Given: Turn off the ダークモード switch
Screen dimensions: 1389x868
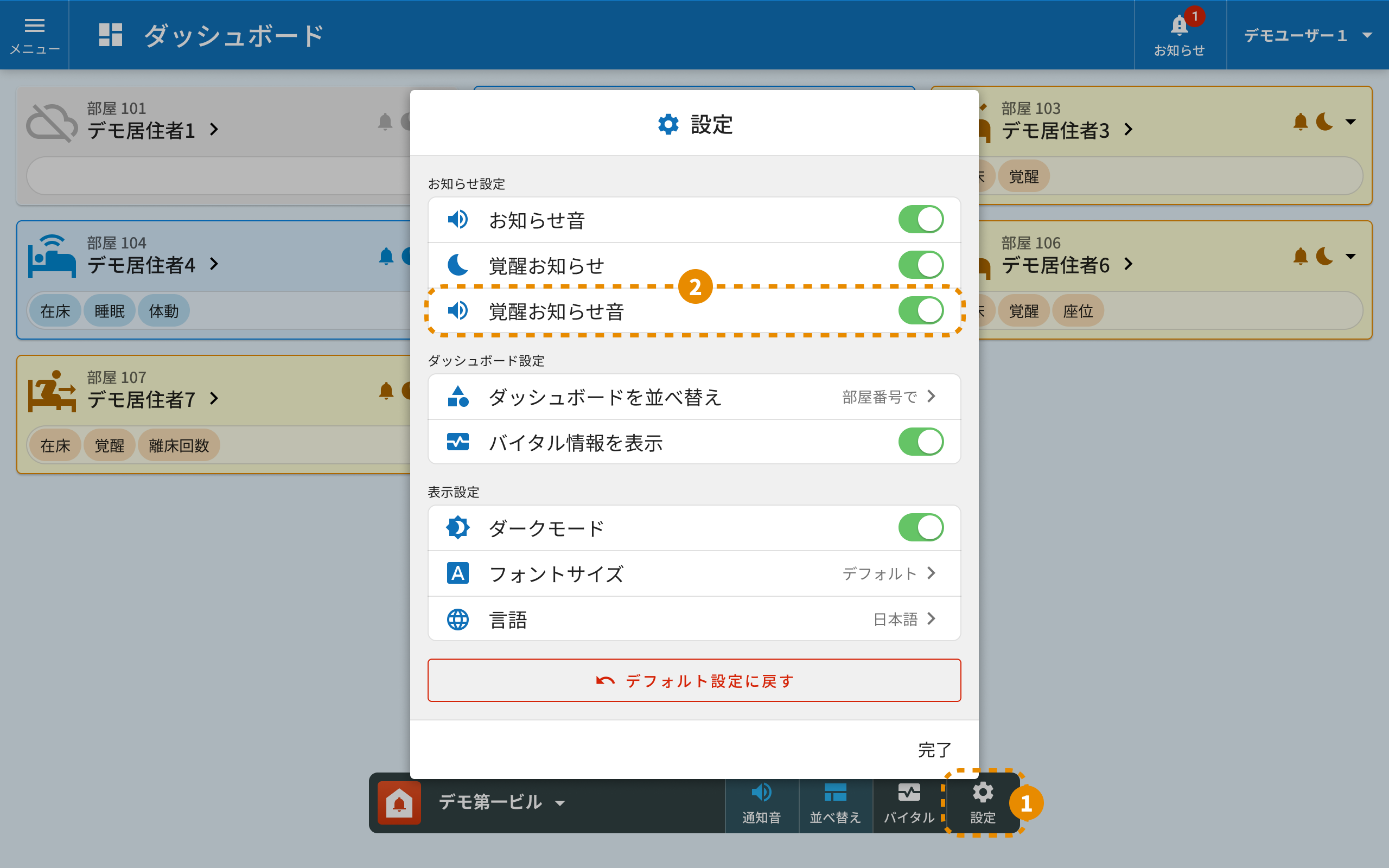Looking at the screenshot, I should [x=921, y=527].
